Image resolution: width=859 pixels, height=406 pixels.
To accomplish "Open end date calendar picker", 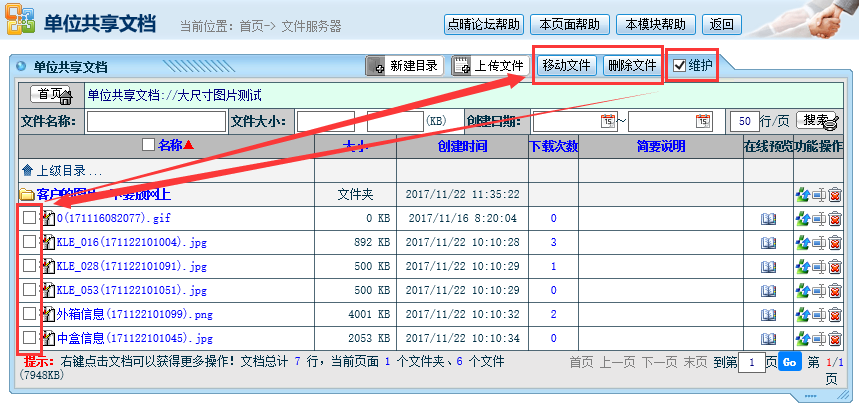I will [703, 121].
